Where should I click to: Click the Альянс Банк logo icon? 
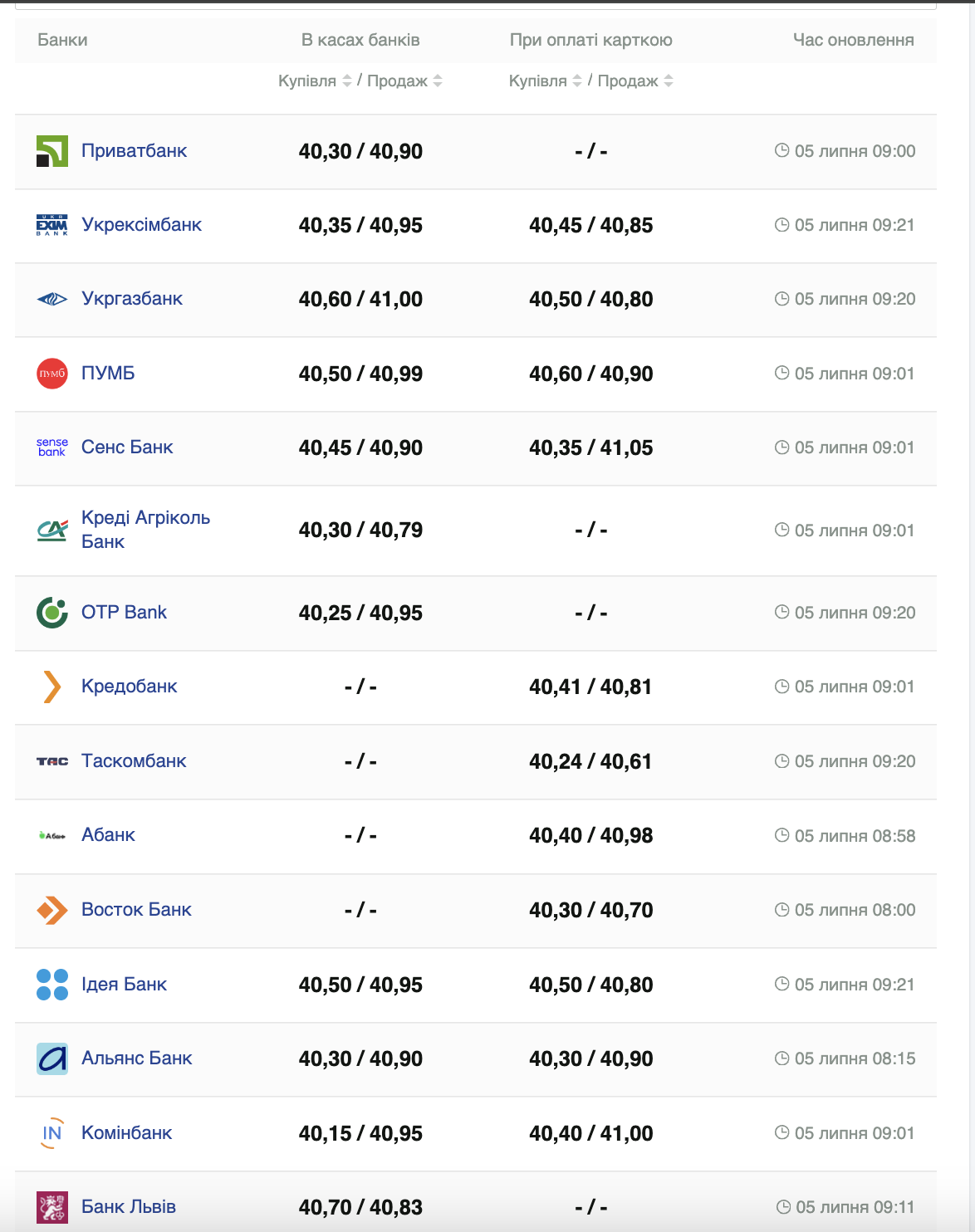[x=52, y=1058]
